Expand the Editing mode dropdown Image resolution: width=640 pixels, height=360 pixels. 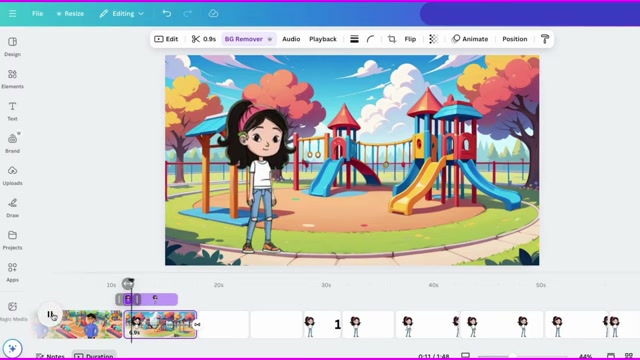pos(122,13)
